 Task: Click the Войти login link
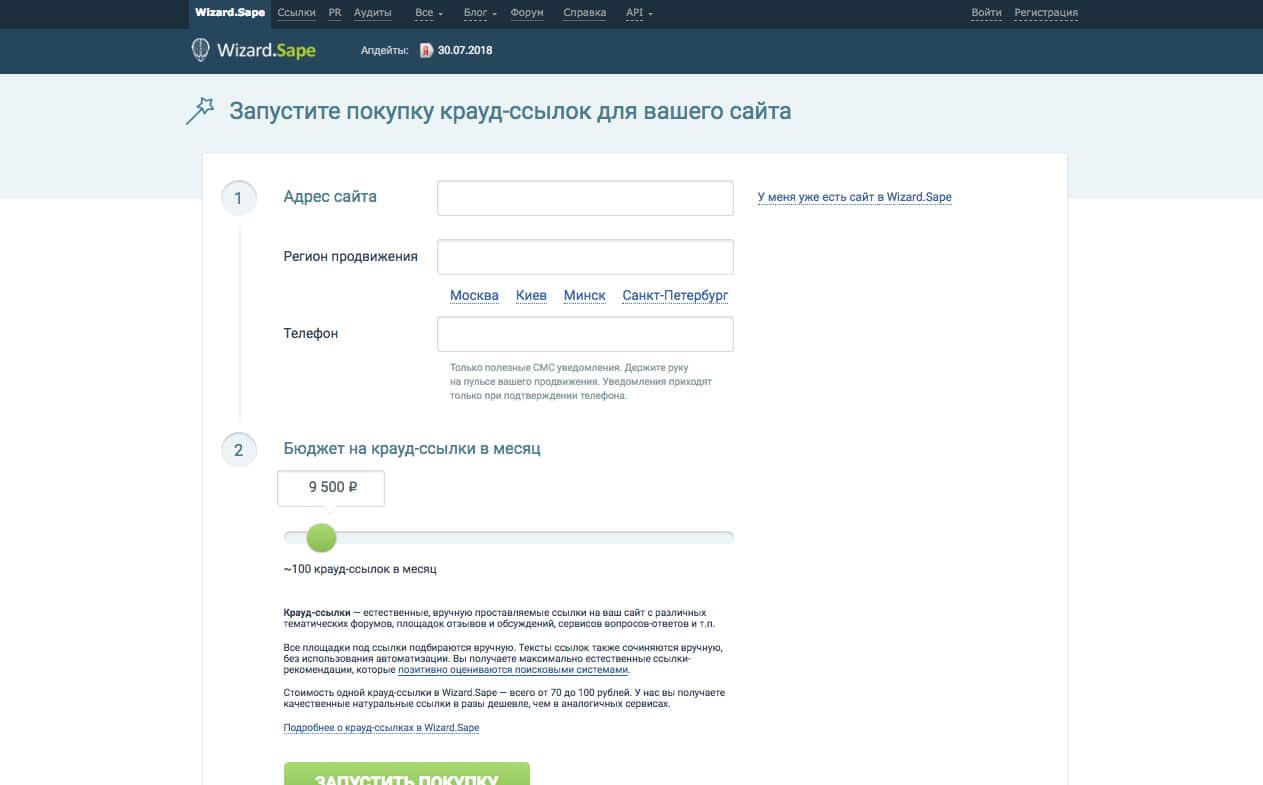coord(986,13)
